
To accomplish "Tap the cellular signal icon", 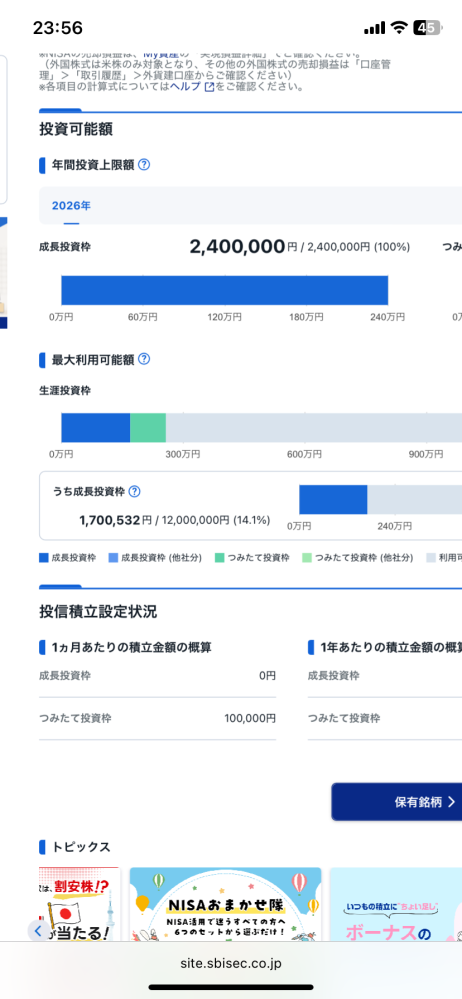I will (375, 28).
